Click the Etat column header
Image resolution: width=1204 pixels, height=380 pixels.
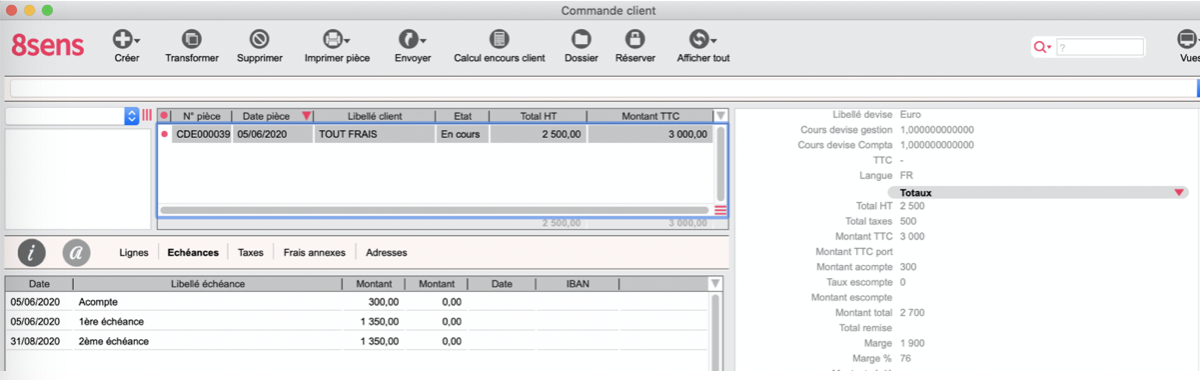pyautogui.click(x=462, y=116)
